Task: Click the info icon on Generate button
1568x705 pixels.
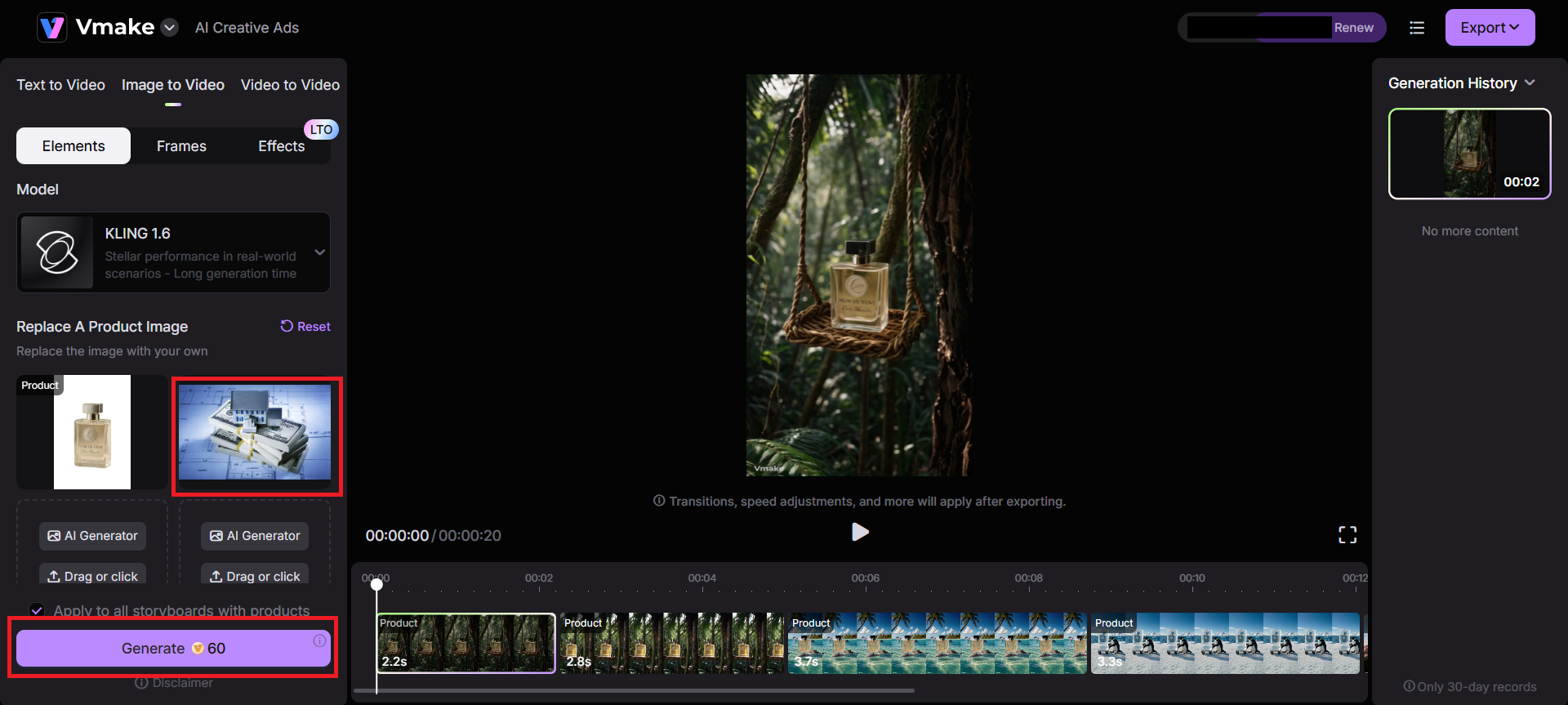Action: 319,641
